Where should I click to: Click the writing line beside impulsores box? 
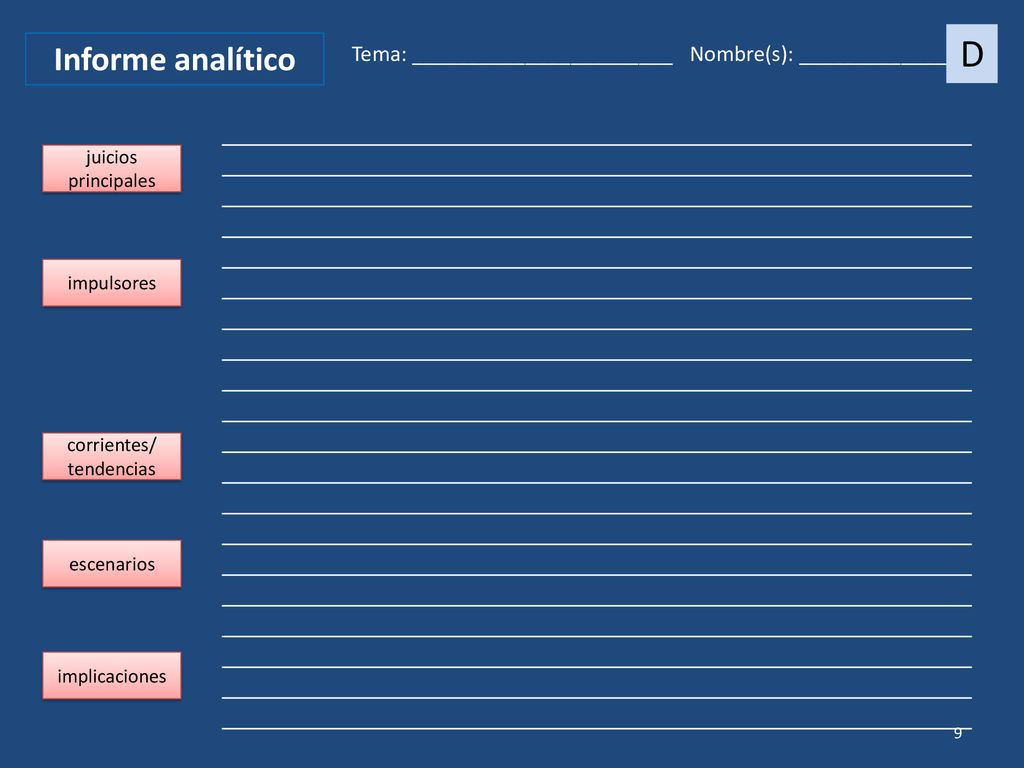pos(597,298)
